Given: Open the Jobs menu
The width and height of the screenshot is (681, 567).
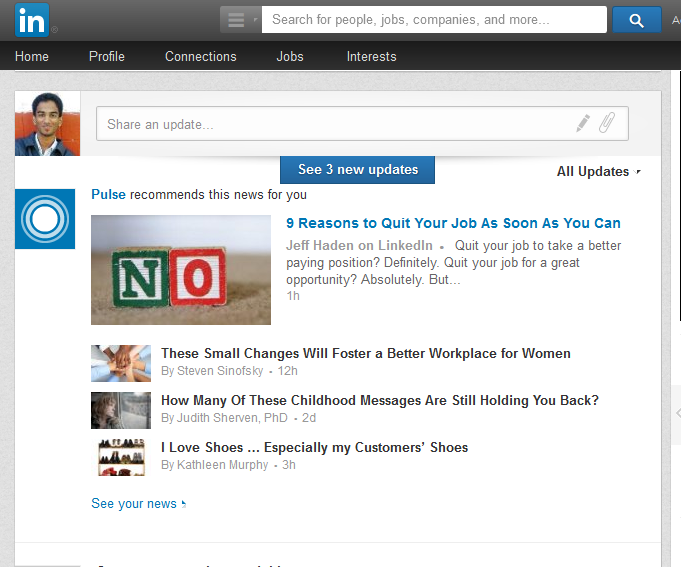Looking at the screenshot, I should click(290, 56).
